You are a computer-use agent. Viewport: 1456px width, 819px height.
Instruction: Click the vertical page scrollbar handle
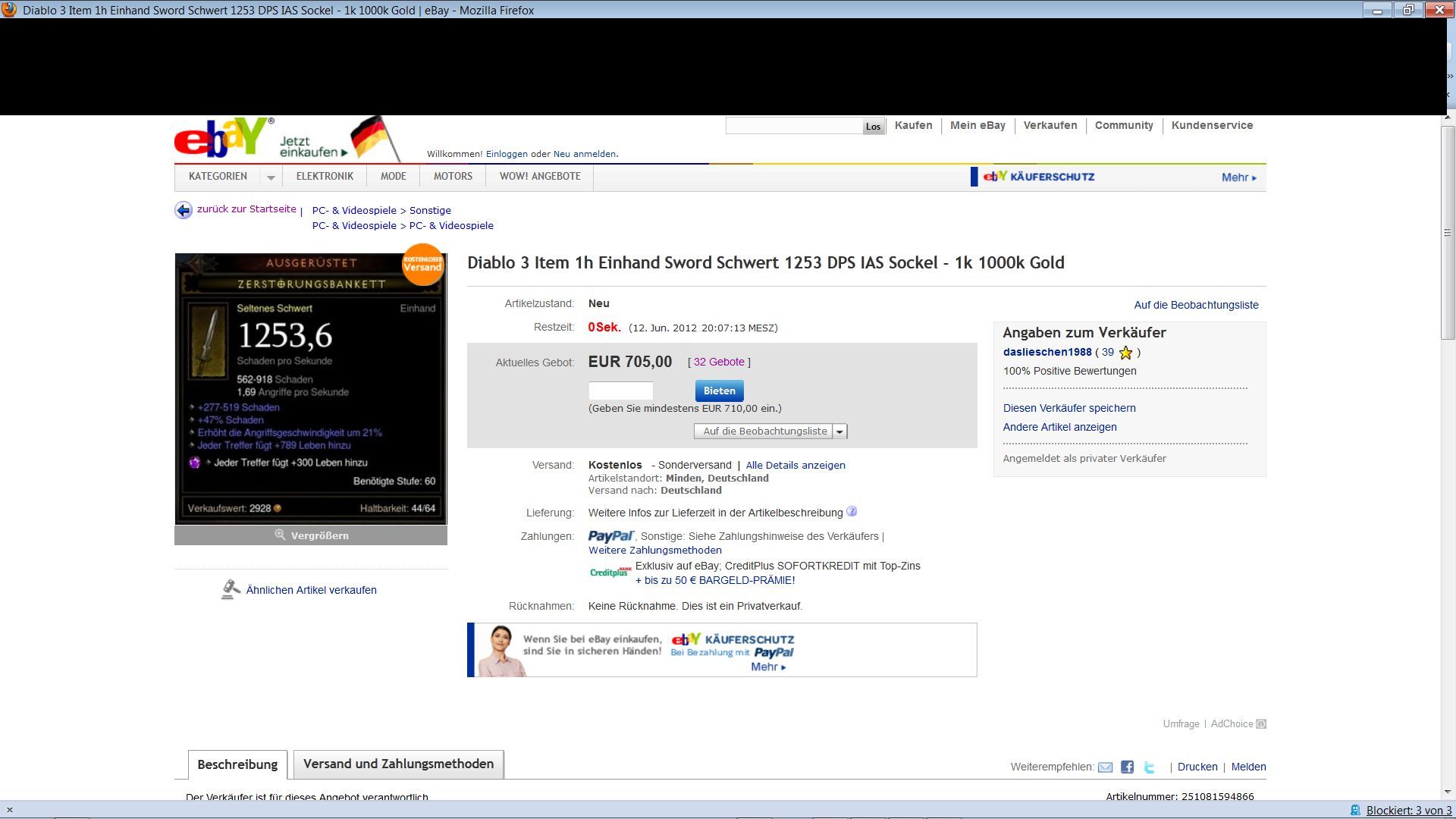[x=1448, y=231]
